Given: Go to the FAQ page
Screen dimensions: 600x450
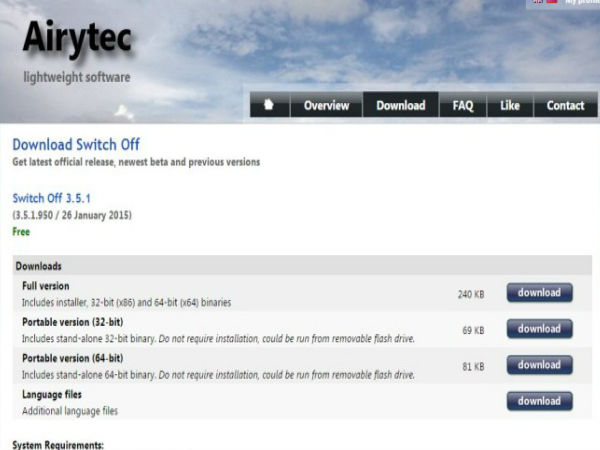Looking at the screenshot, I should tap(463, 105).
